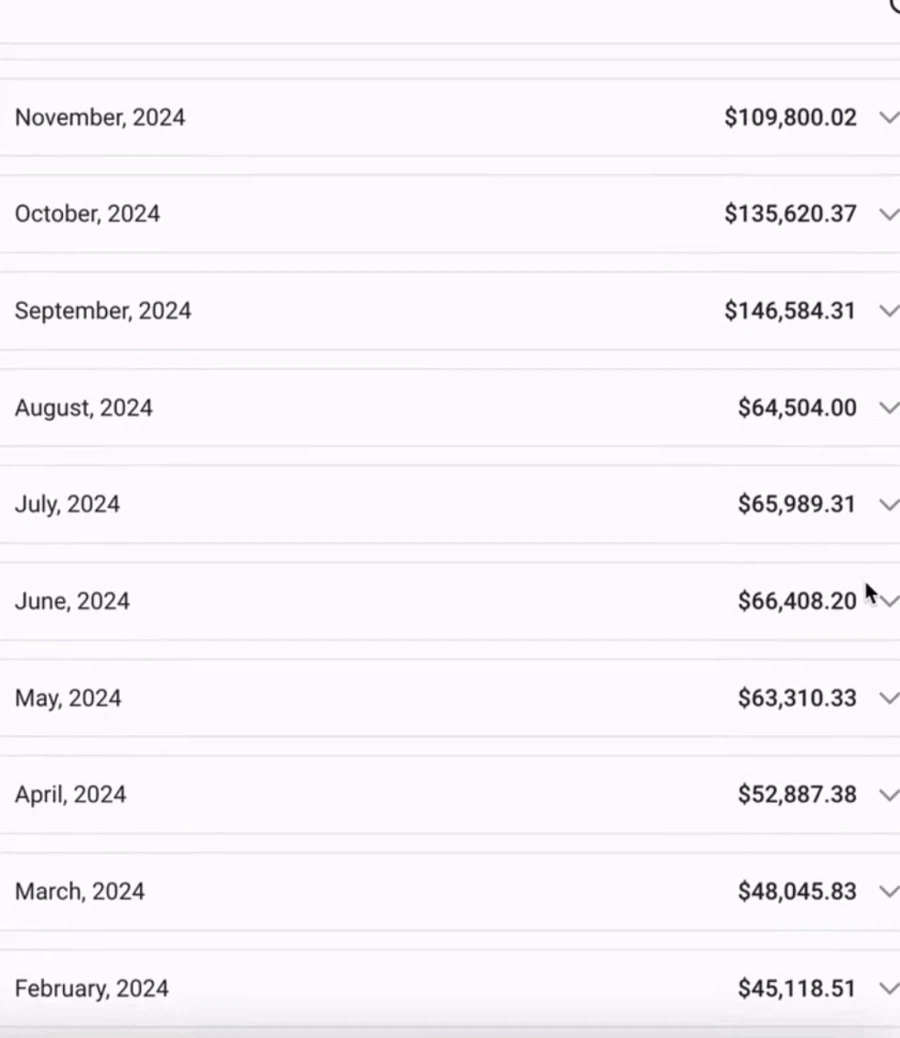
Task: Select the $45,118.51 February total
Action: (797, 988)
